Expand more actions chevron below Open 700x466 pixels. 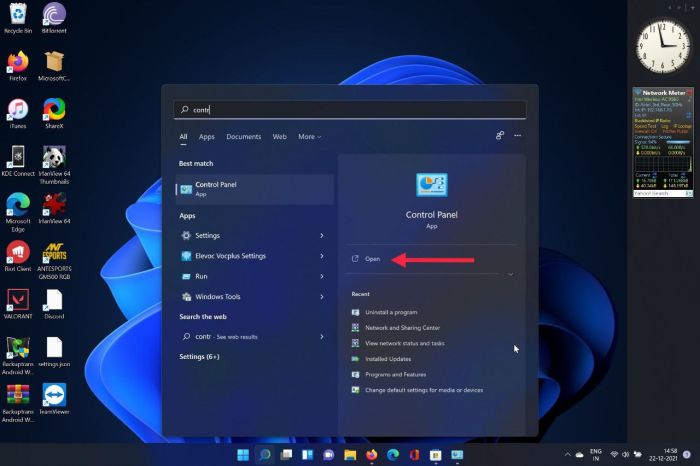pos(511,274)
